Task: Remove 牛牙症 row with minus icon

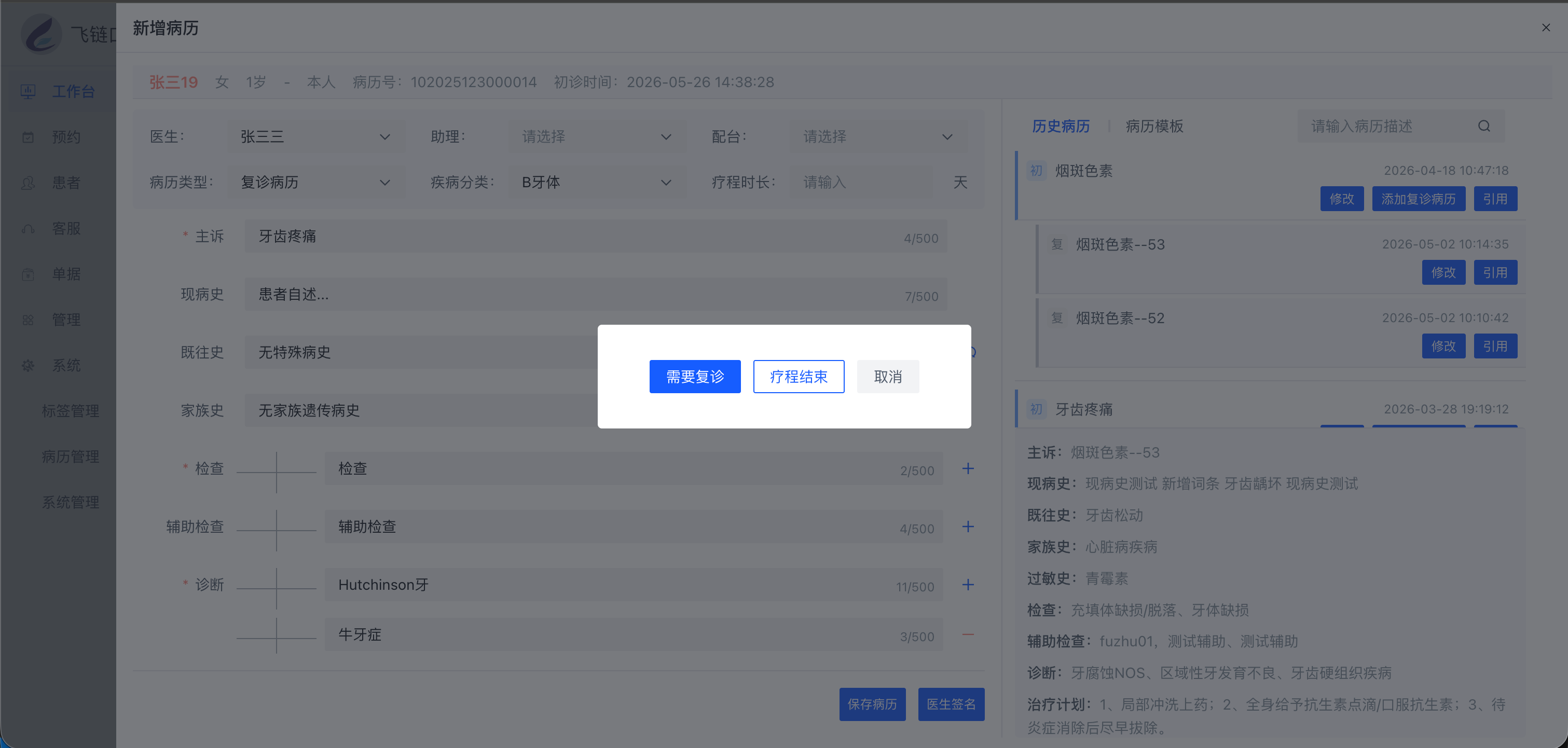Action: point(968,635)
